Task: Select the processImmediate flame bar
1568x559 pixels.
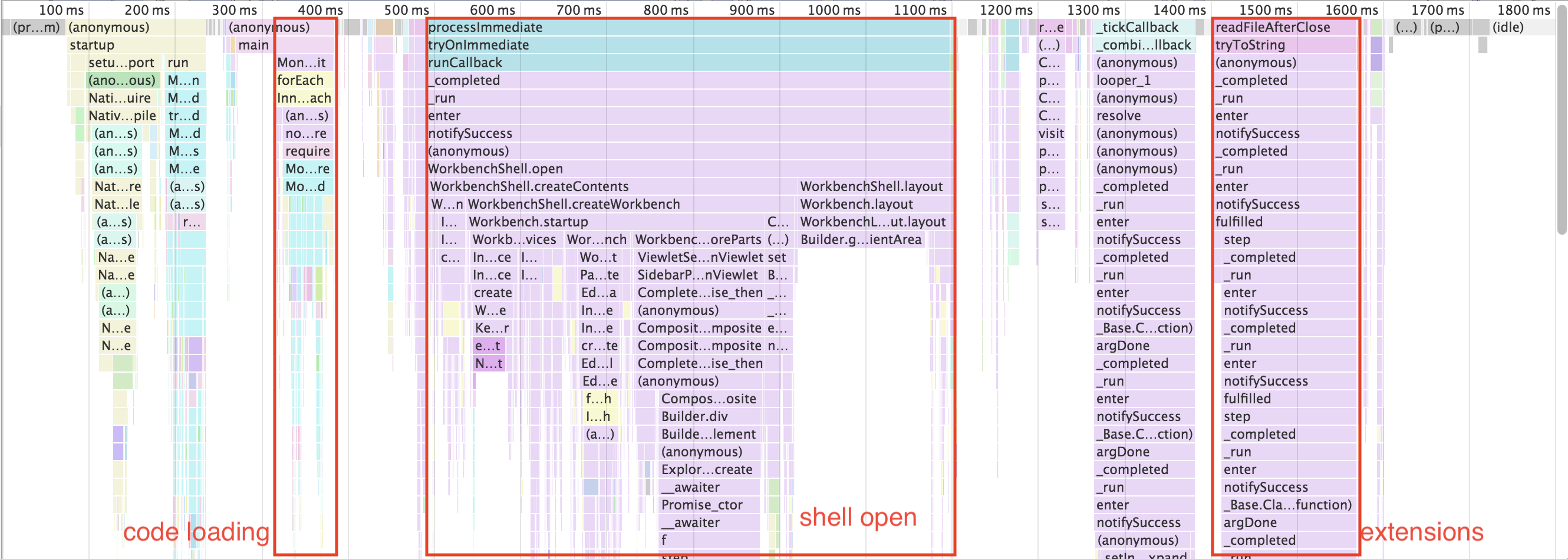Action: pyautogui.click(x=690, y=27)
